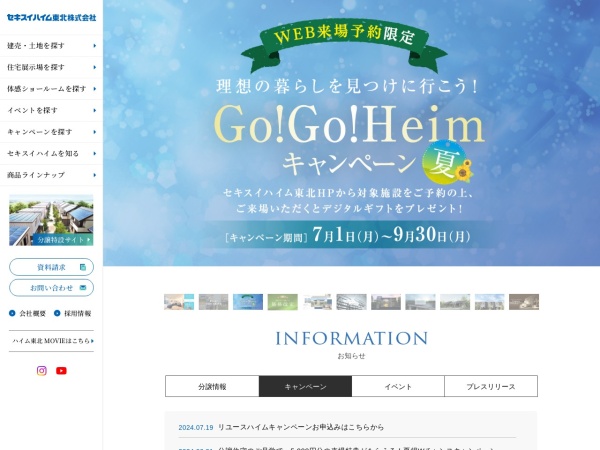The height and width of the screenshot is (450, 600).
Task: Select the fourth green slider thumbnail
Action: tap(283, 302)
